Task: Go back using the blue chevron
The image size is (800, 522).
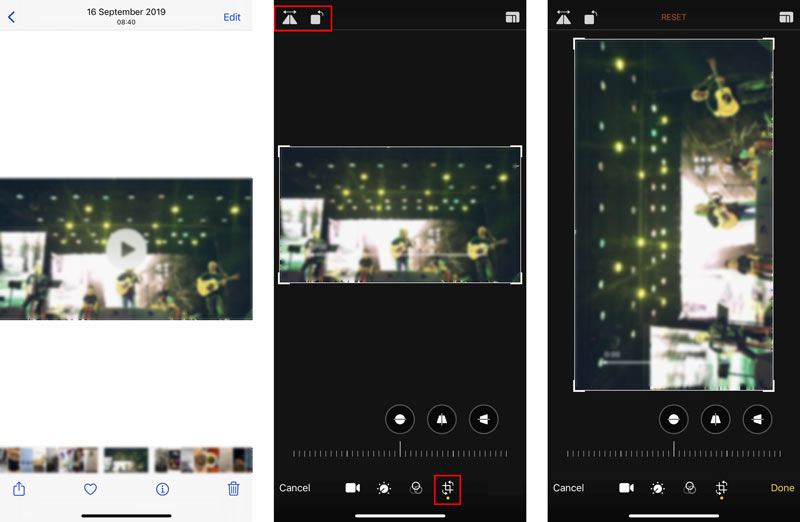Action: (x=11, y=17)
